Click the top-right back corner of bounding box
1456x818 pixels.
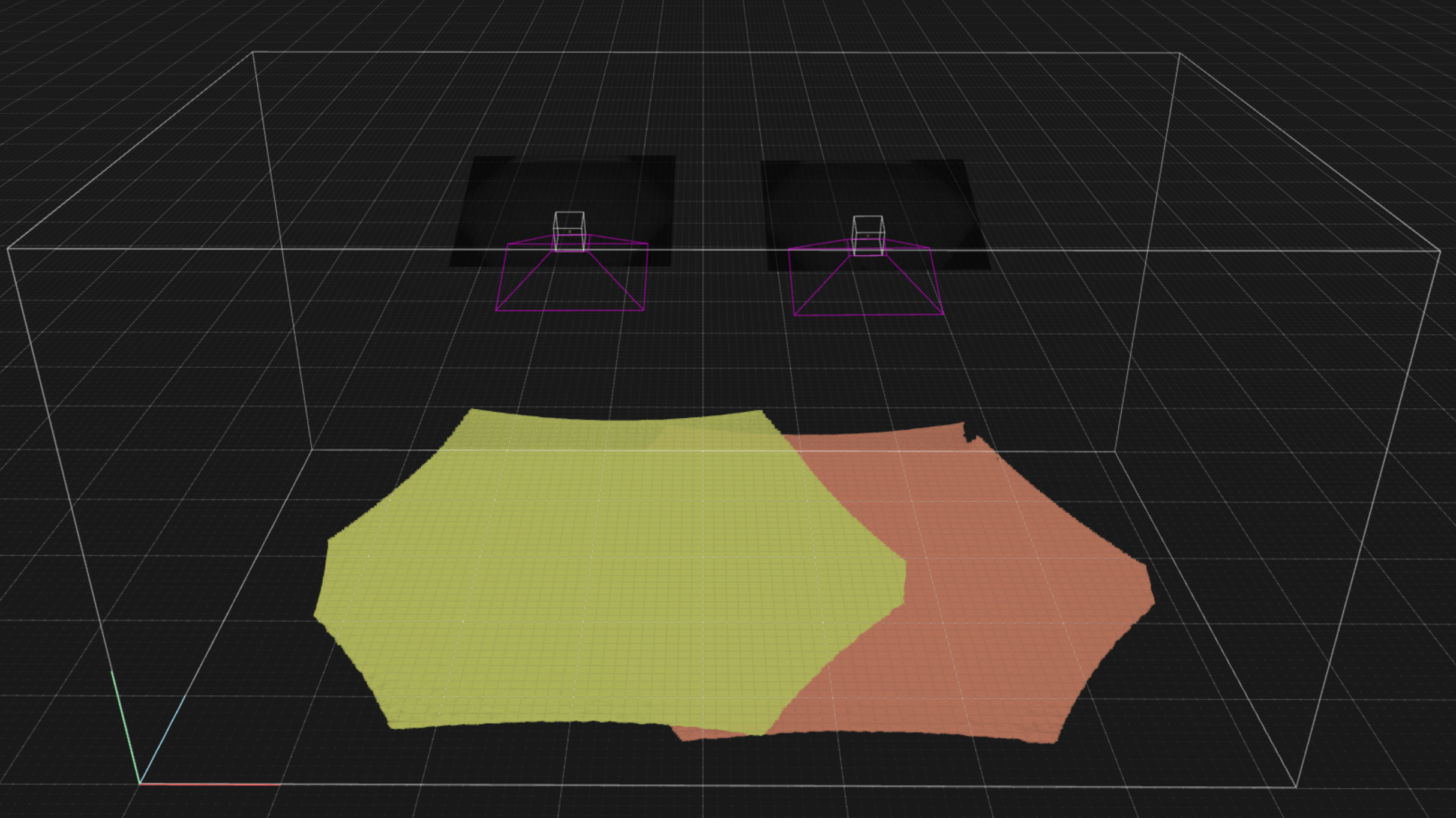(1179, 53)
